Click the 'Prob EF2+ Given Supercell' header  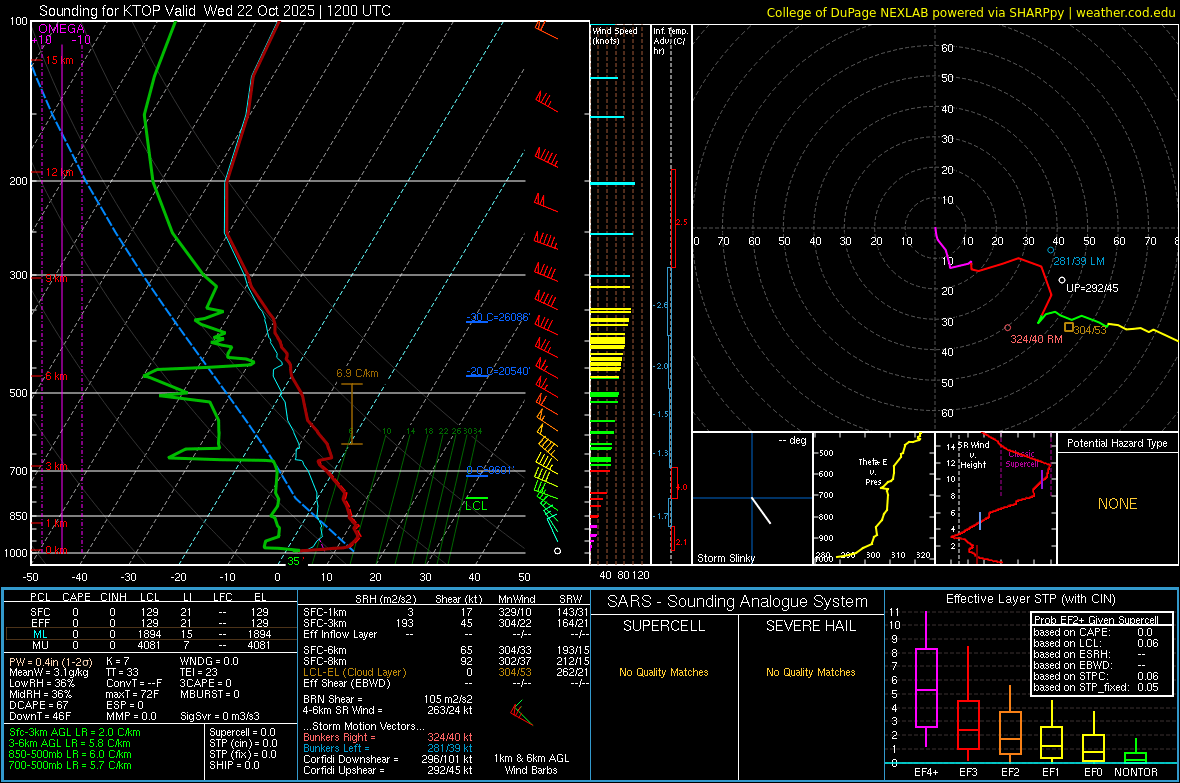point(1096,620)
